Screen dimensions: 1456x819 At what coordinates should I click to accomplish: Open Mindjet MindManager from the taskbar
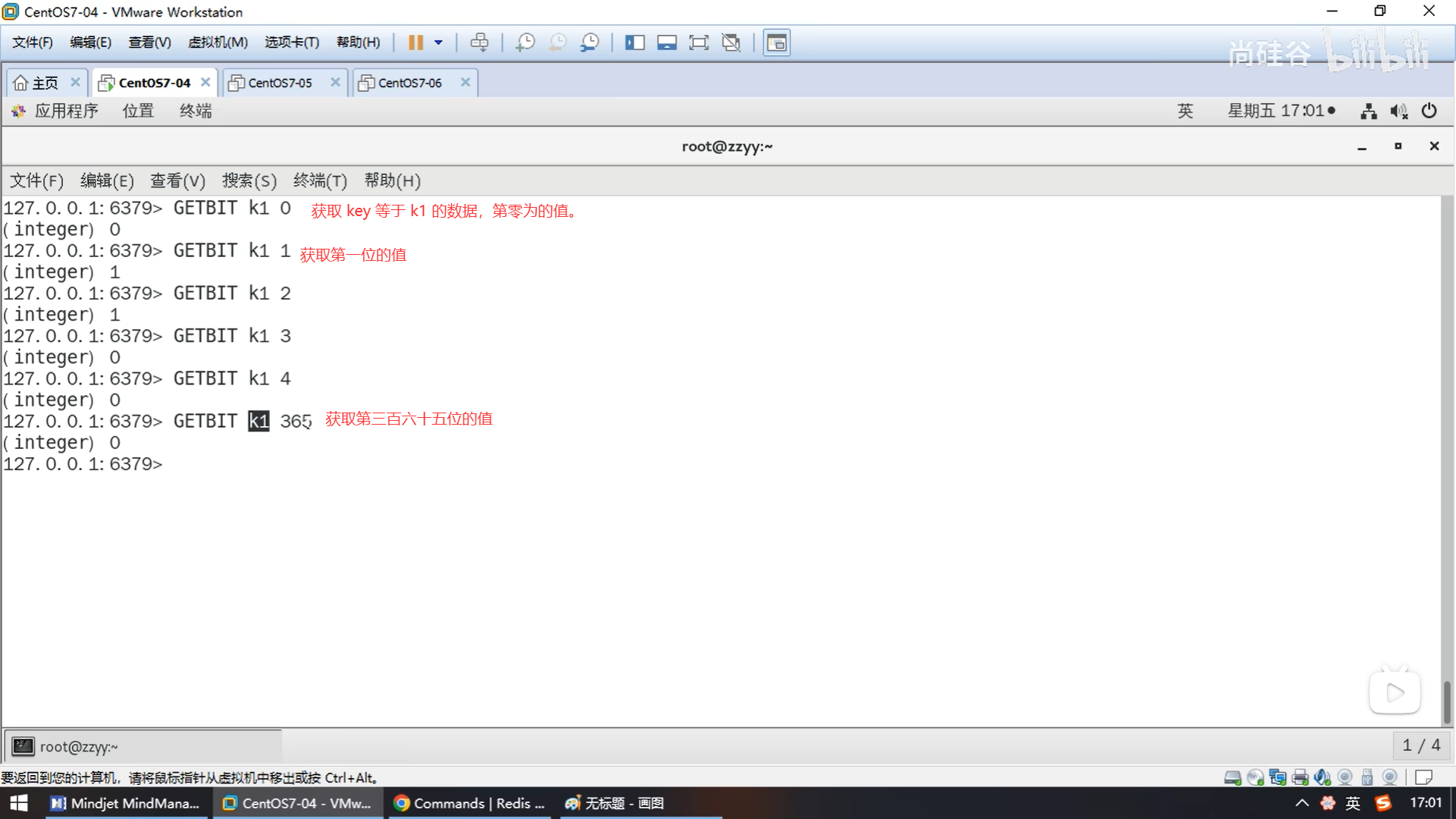[x=125, y=803]
